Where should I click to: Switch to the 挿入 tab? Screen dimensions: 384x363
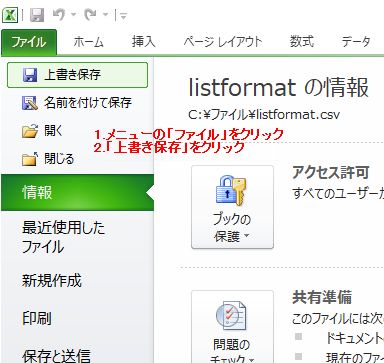143,42
